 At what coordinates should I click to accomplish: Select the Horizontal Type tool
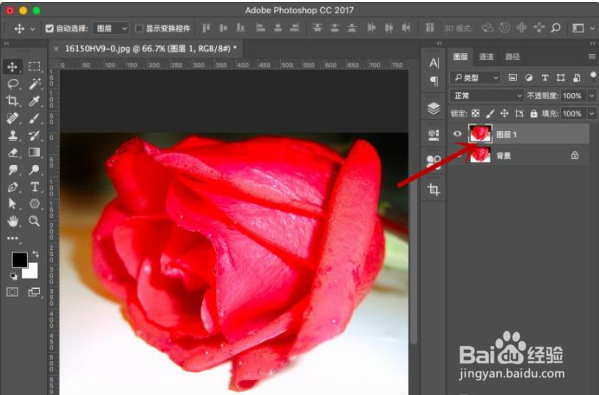click(x=35, y=187)
